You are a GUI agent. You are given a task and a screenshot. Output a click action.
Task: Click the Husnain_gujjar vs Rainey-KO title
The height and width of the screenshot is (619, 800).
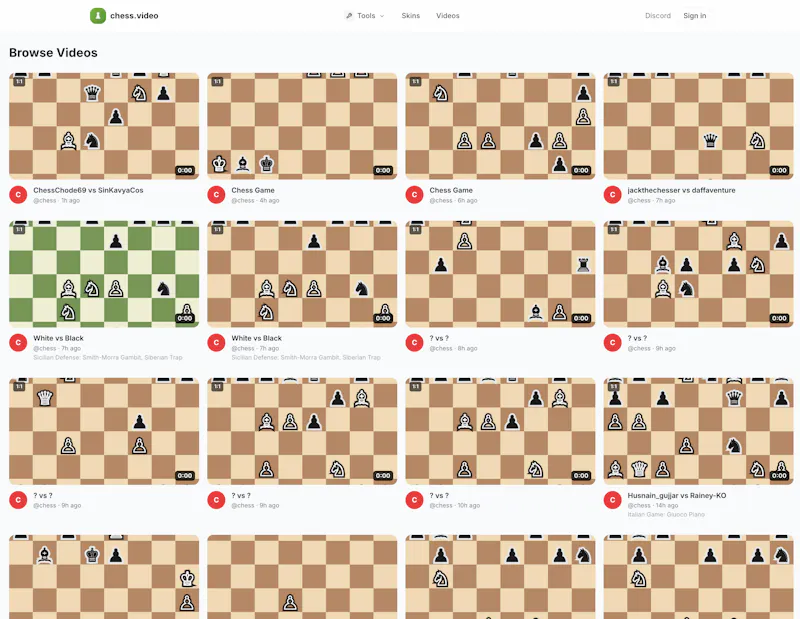(677, 495)
